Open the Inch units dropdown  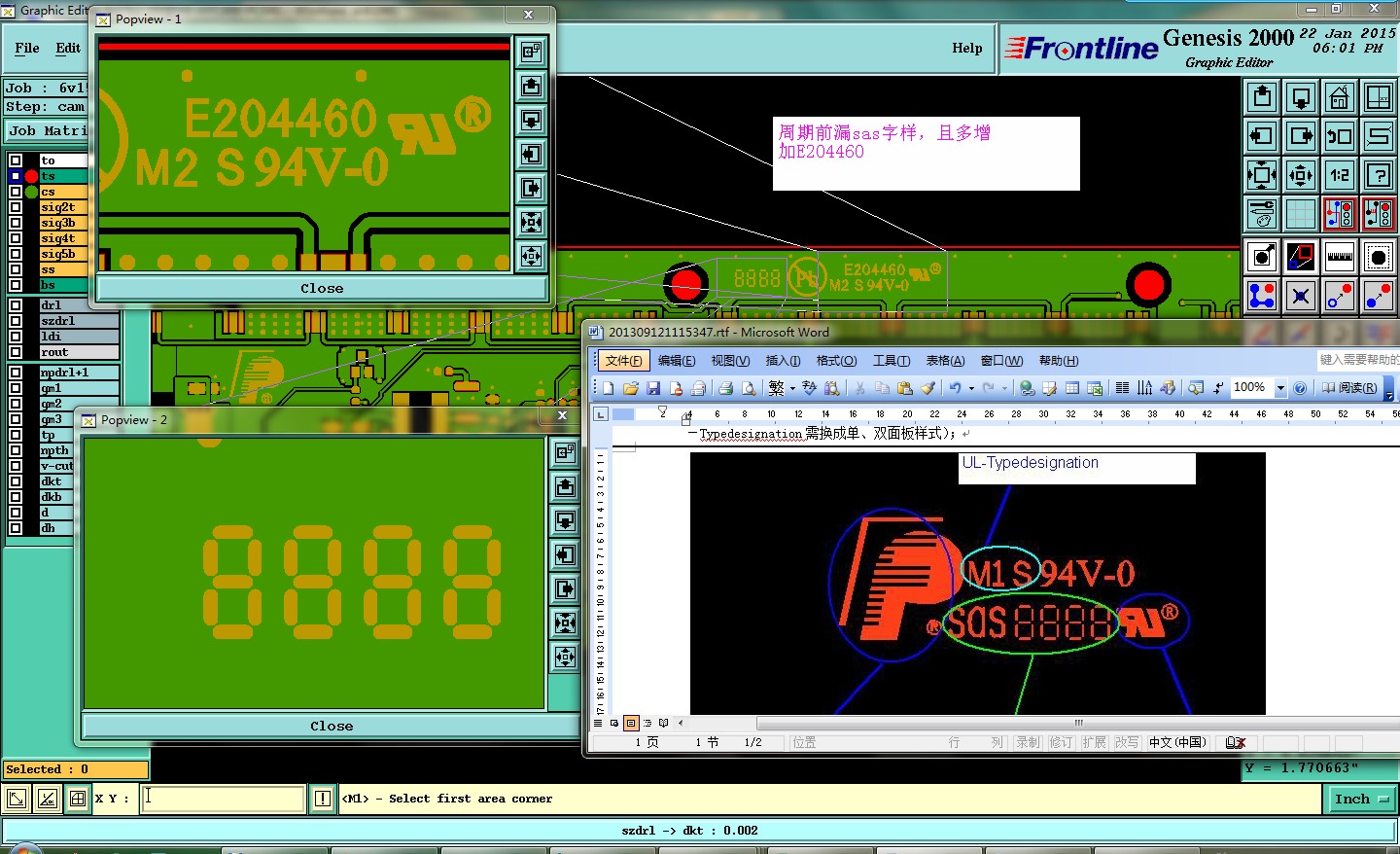[1361, 799]
